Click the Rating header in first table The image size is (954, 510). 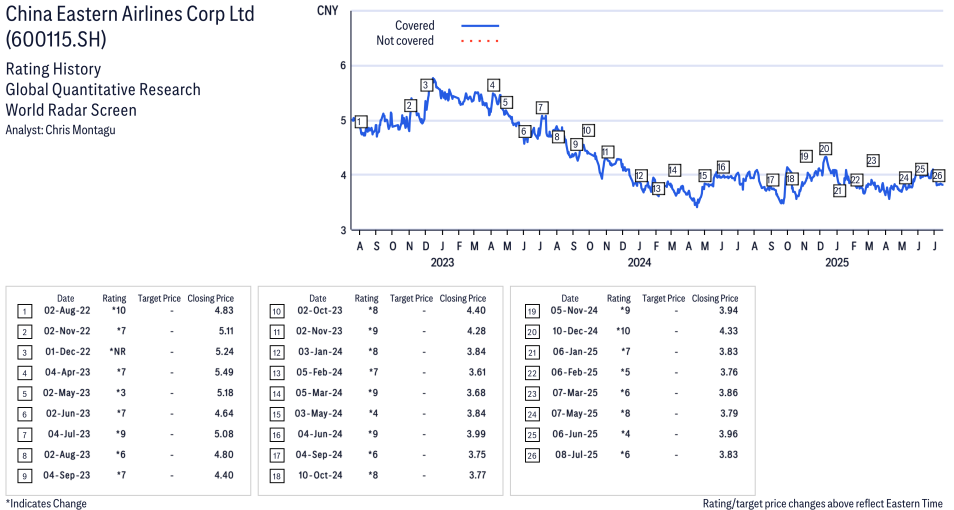coord(114,299)
